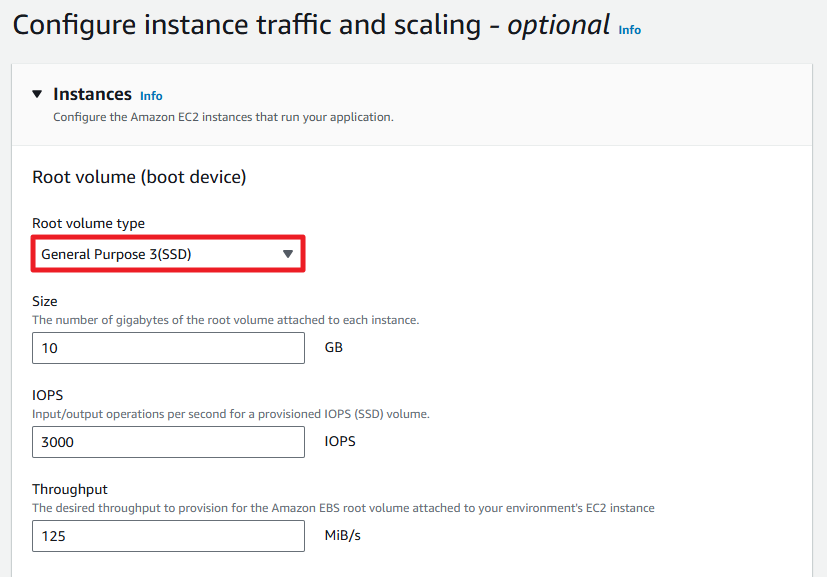Open the Info link beside the page title

629,30
